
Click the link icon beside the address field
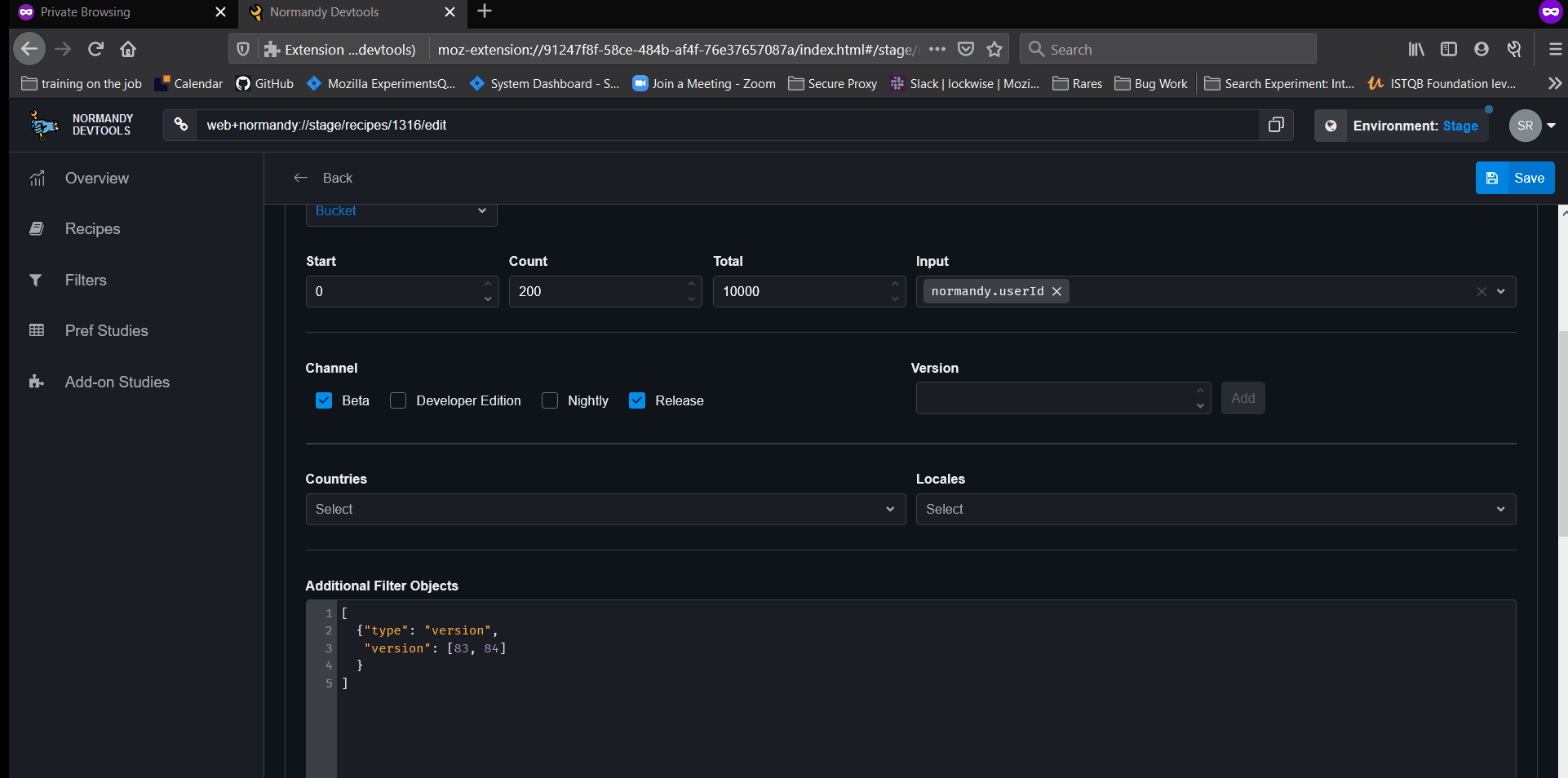pyautogui.click(x=181, y=125)
